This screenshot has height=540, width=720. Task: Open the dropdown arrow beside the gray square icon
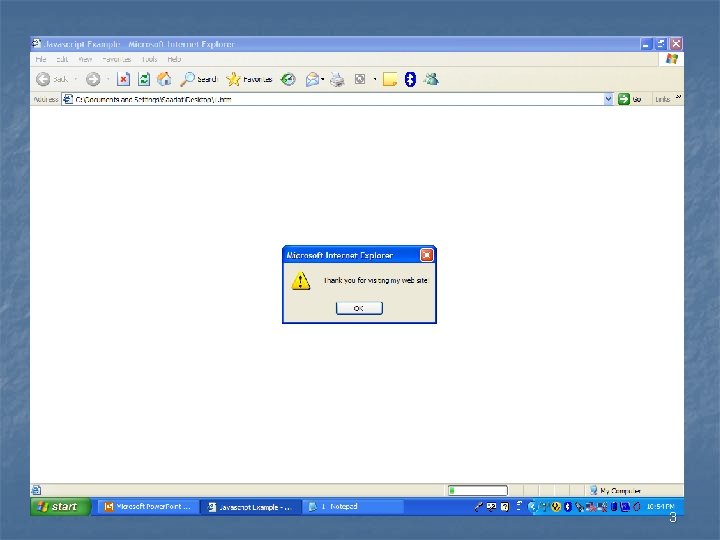(x=375, y=79)
